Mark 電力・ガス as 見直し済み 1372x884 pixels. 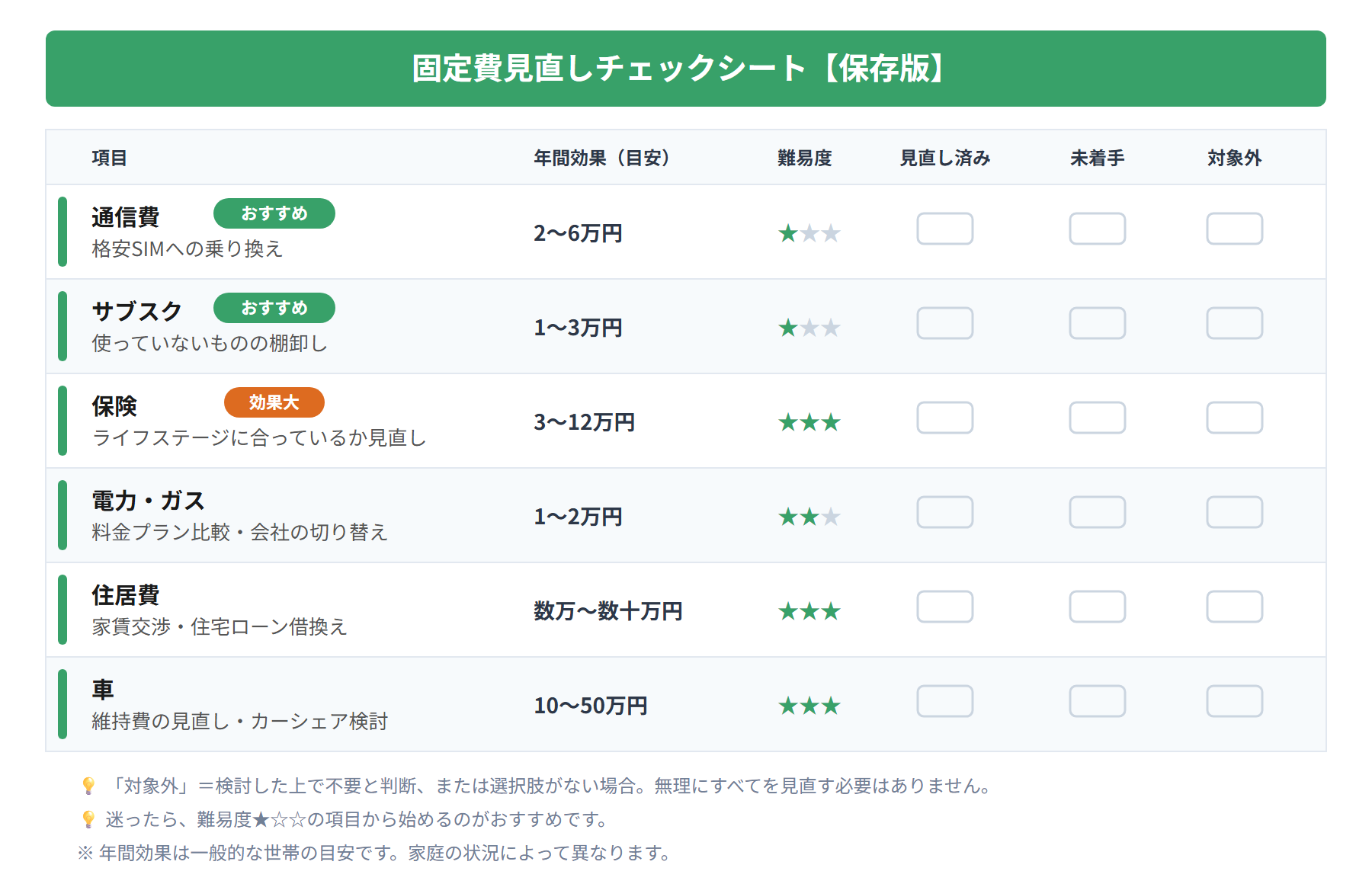[x=944, y=512]
